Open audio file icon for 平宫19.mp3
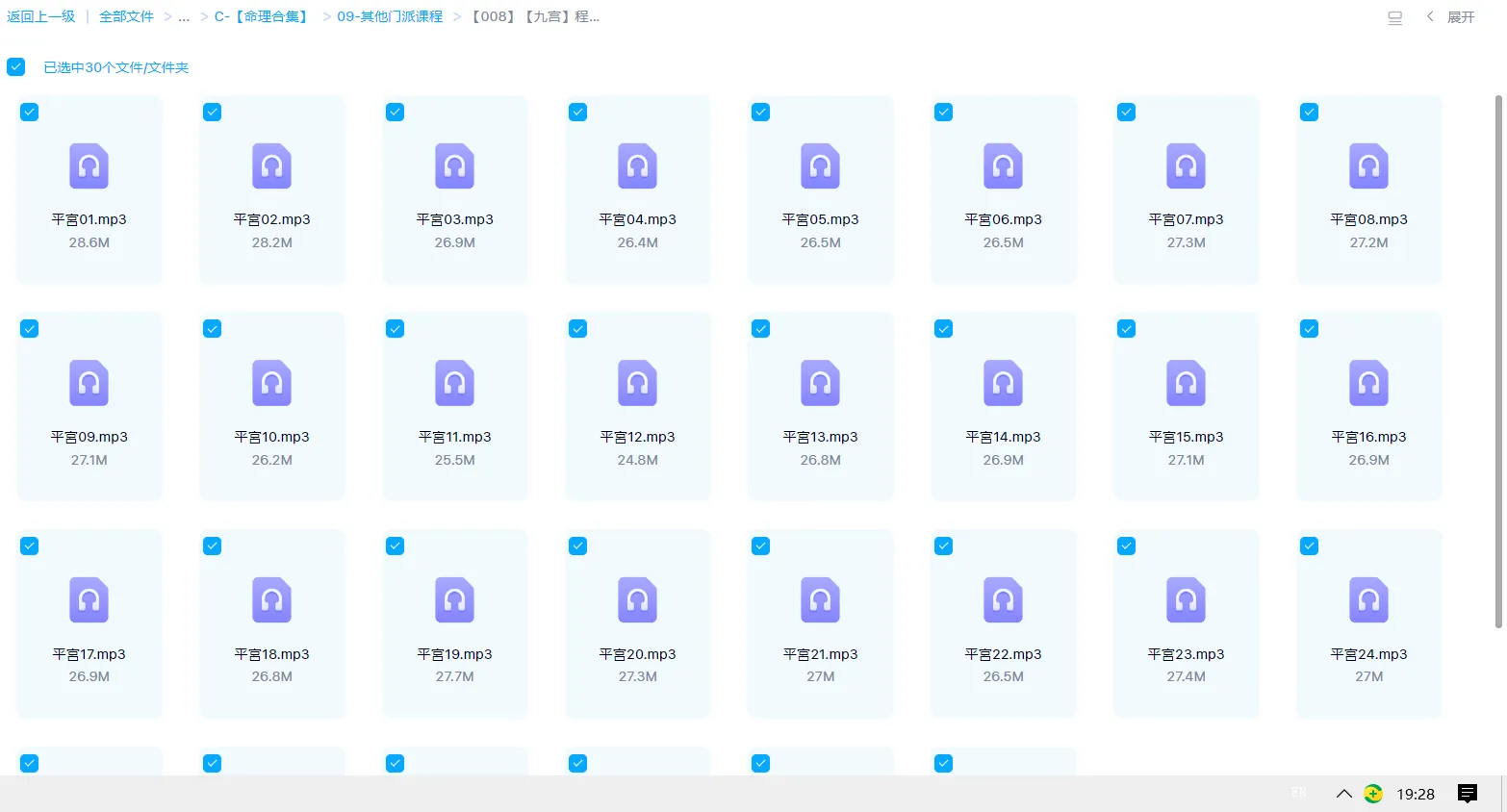The width and height of the screenshot is (1507, 812). click(454, 600)
